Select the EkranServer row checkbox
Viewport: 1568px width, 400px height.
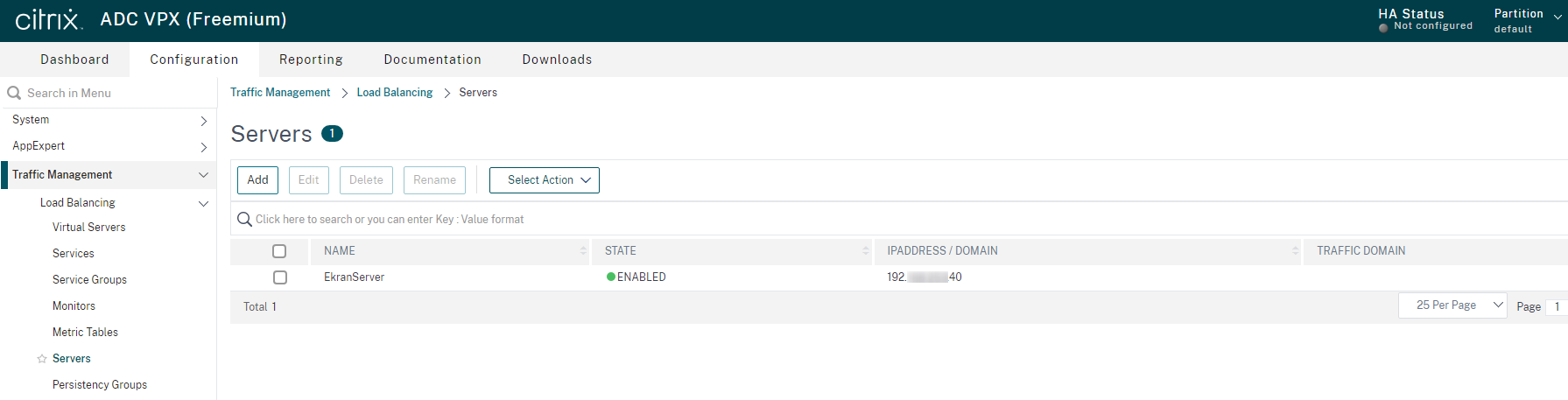tap(279, 277)
